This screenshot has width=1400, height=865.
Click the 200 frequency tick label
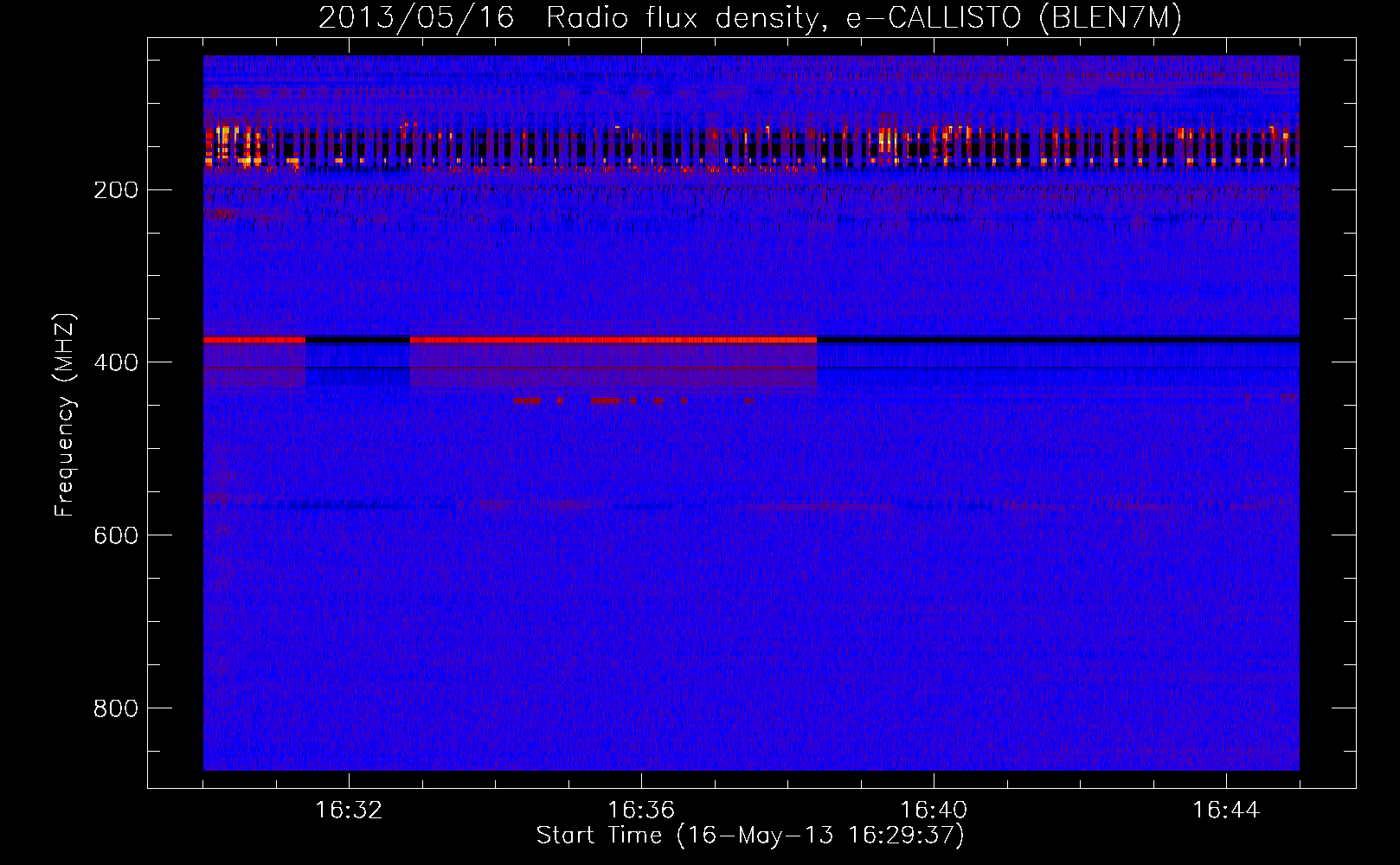tap(116, 189)
